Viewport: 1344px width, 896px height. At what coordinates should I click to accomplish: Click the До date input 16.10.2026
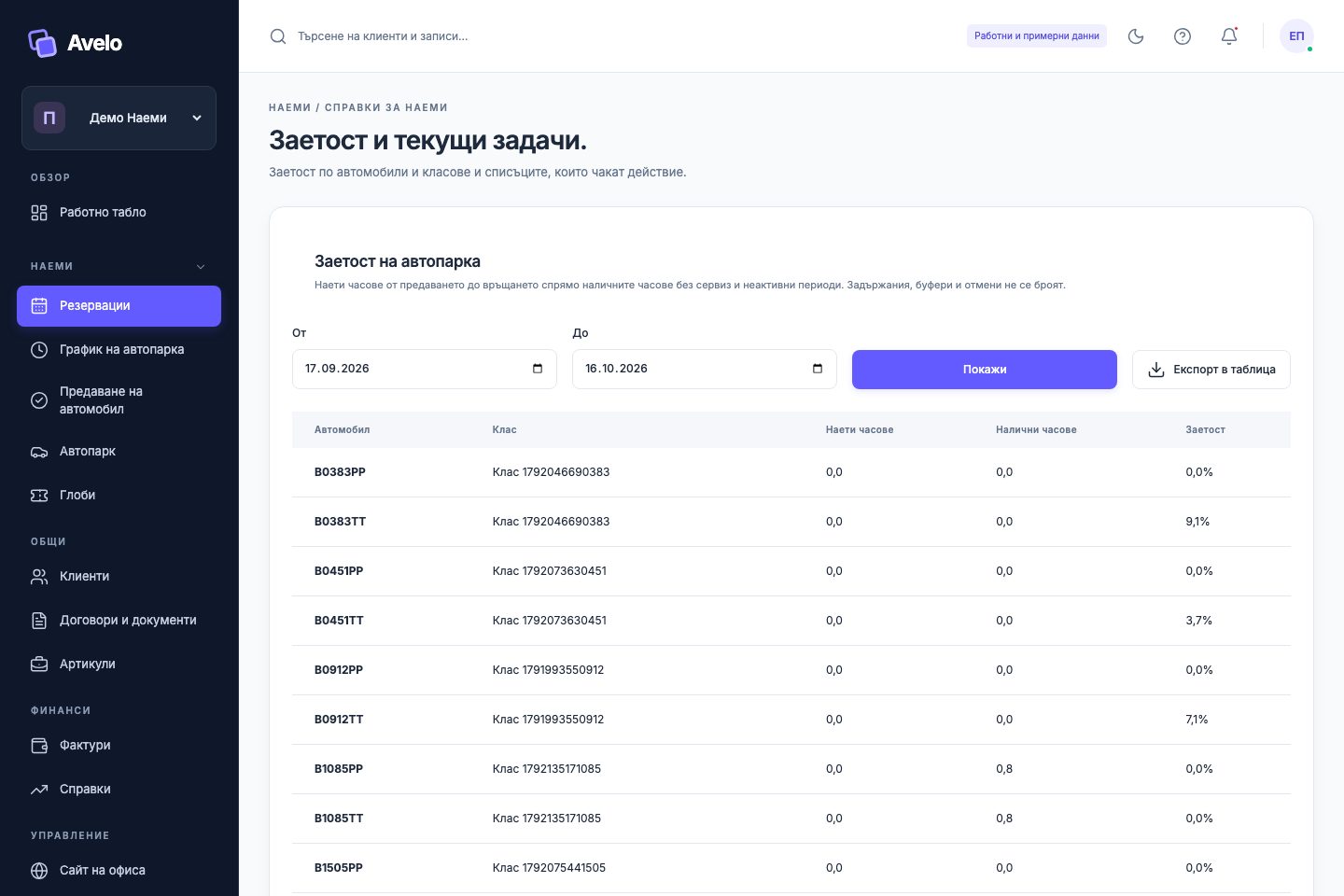coord(705,369)
